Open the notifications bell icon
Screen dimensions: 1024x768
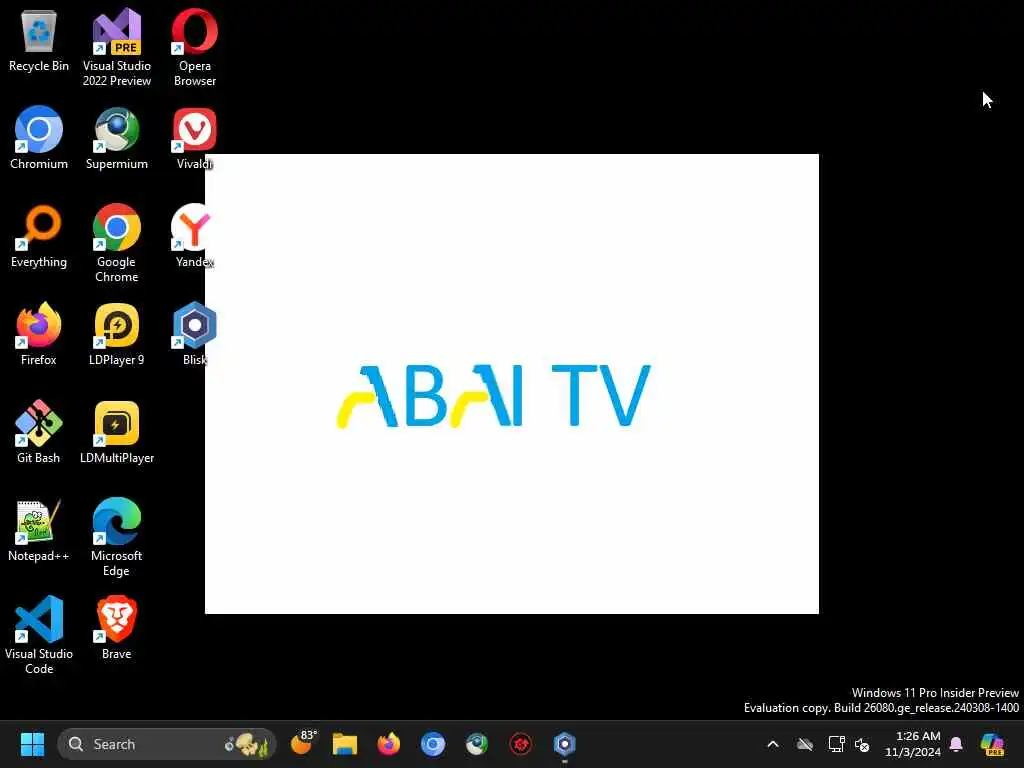[x=956, y=744]
